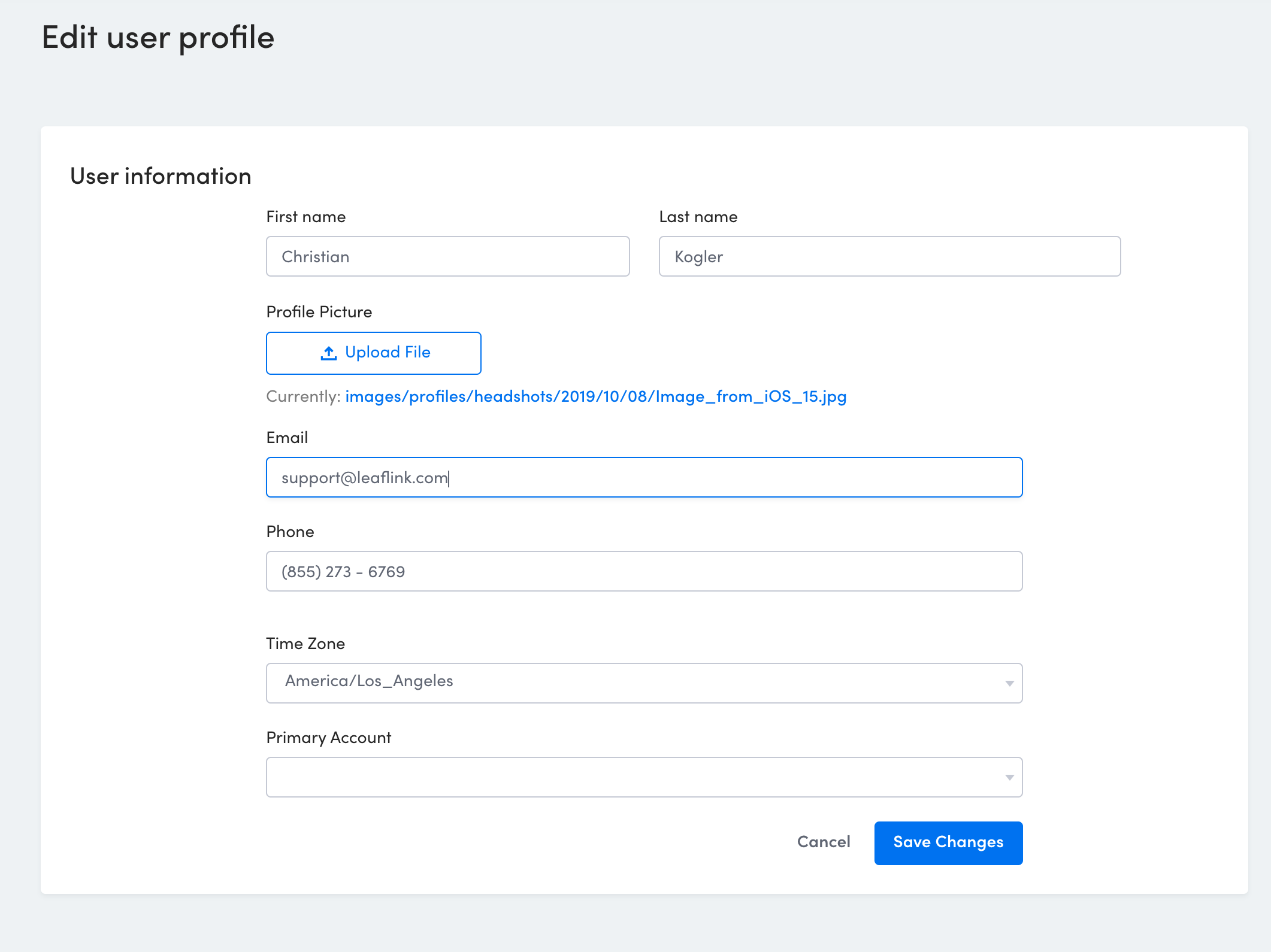This screenshot has height=952, width=1271.
Task: Cancel editing the profile
Action: click(x=823, y=842)
